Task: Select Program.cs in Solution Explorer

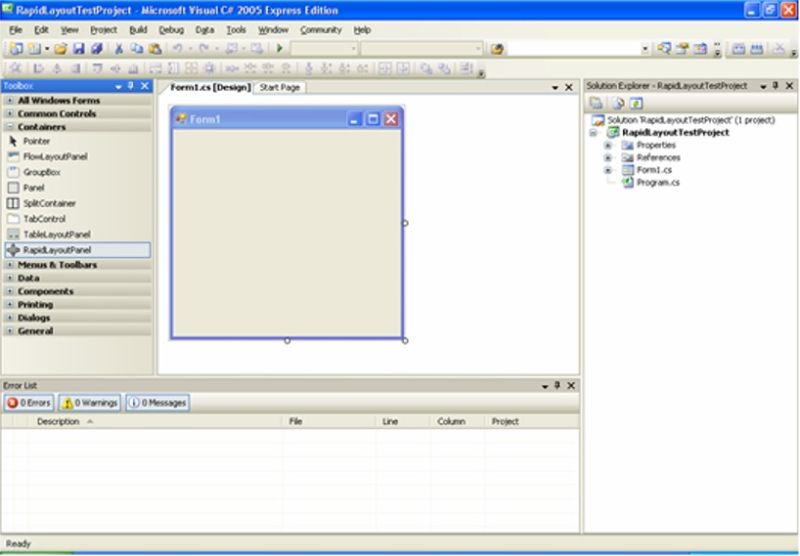Action: click(x=658, y=183)
